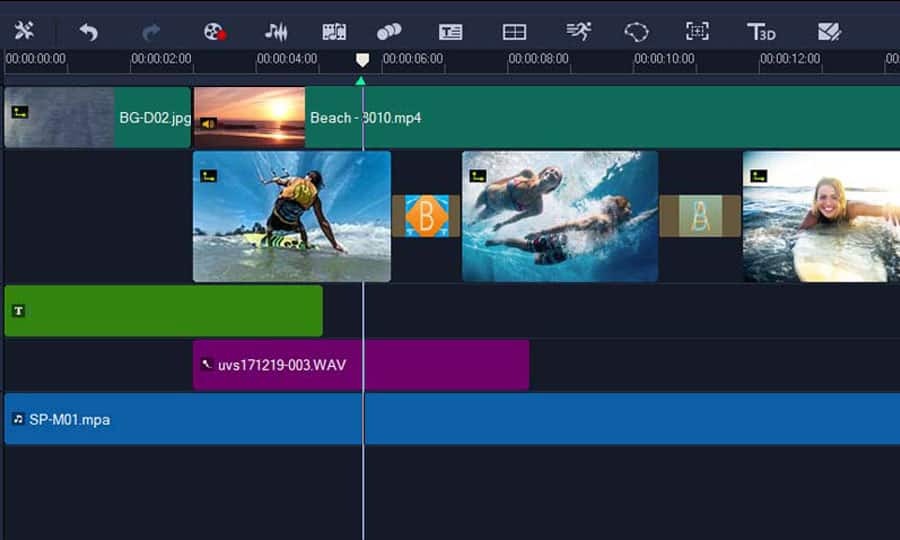Select the smiling surfer woman overlay clip
900x540 pixels.
click(x=821, y=216)
